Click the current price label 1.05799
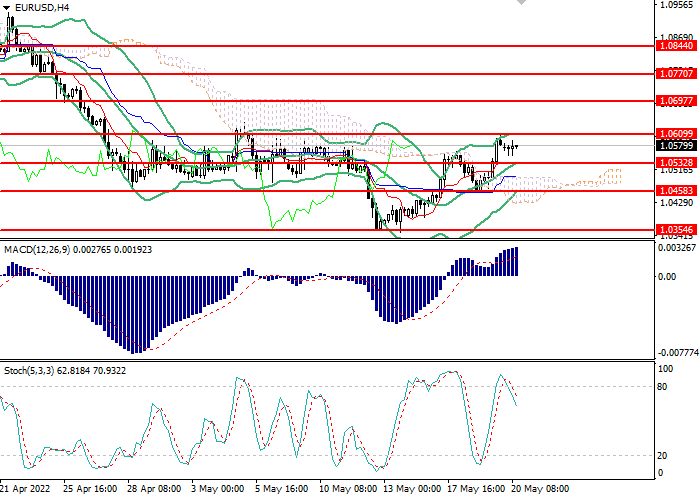Image resolution: width=700 pixels, height=500 pixels. [x=677, y=146]
